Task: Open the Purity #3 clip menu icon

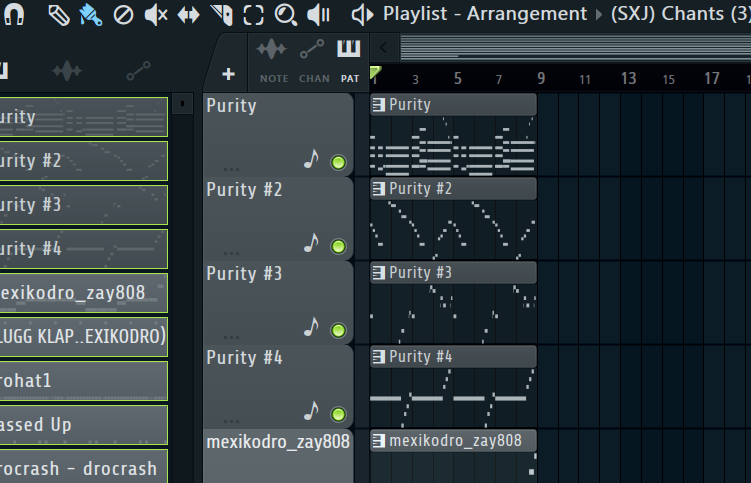Action: click(379, 273)
